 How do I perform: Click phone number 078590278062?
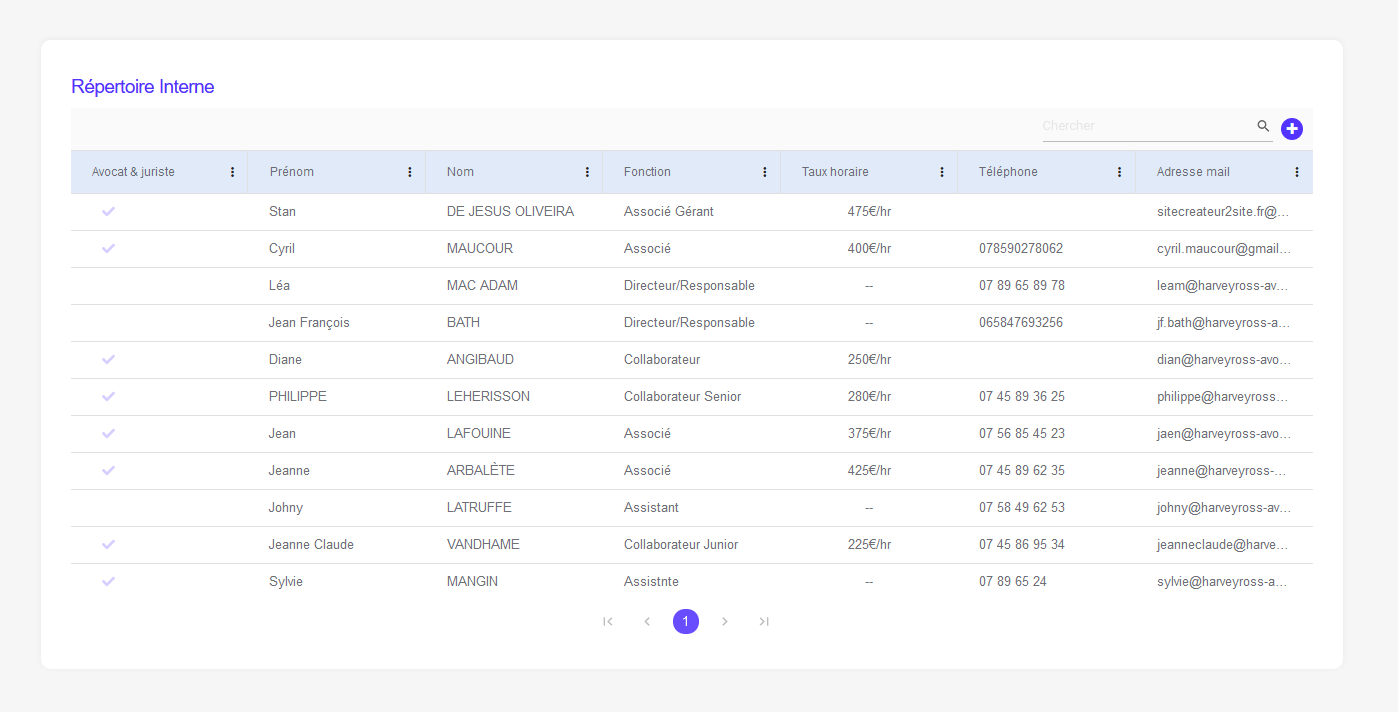click(1021, 249)
